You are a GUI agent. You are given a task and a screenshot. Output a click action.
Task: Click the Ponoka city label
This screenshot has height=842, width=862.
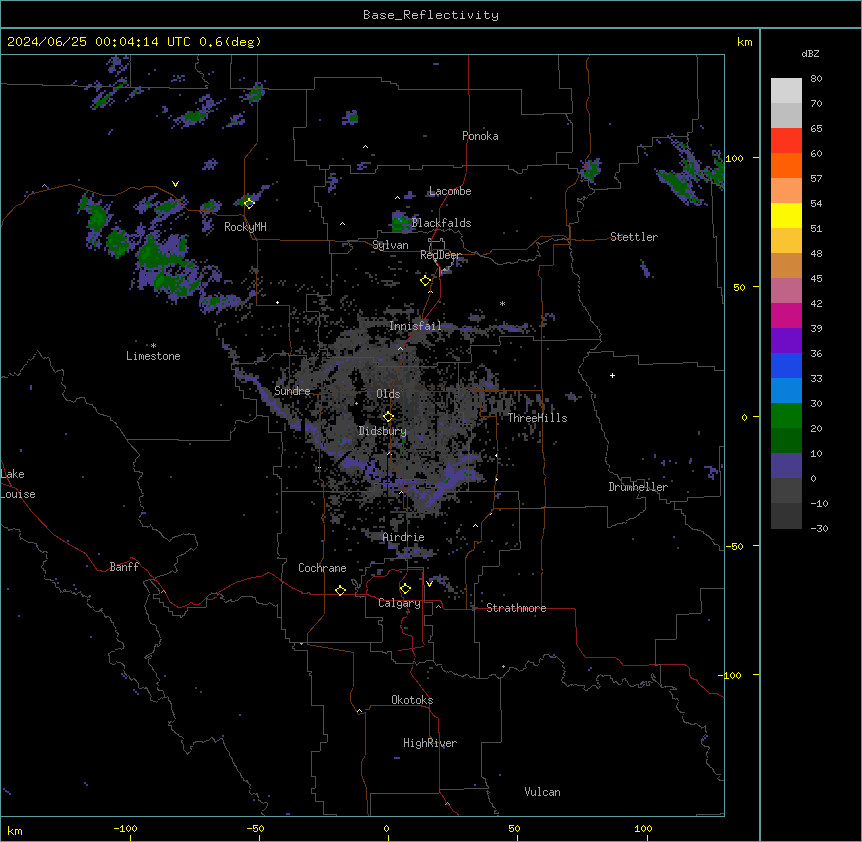480,136
